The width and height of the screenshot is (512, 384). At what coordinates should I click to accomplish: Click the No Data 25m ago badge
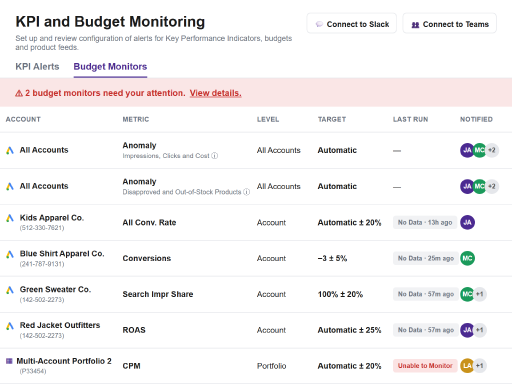point(426,258)
